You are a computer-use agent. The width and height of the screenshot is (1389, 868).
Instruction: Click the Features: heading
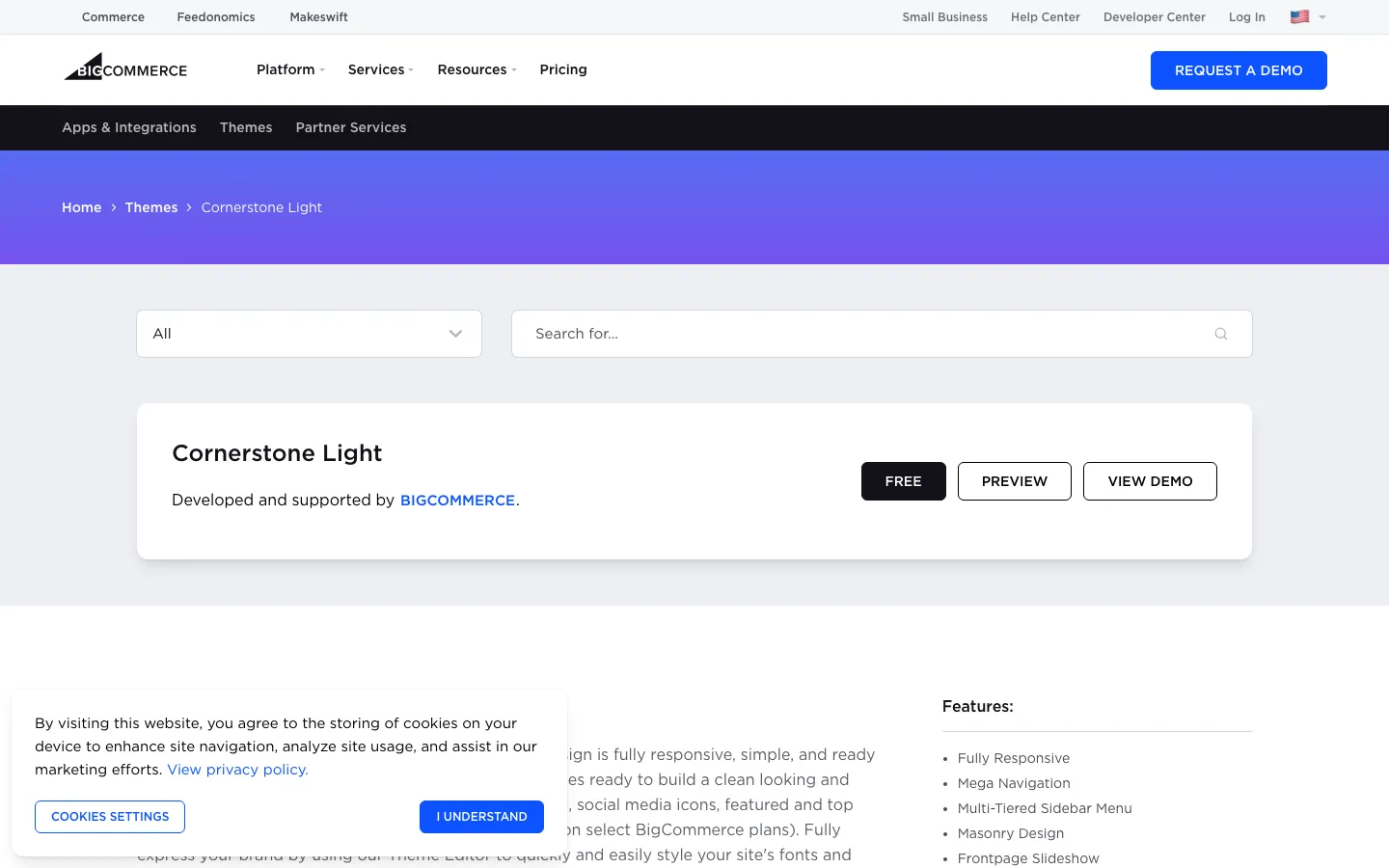(x=978, y=707)
